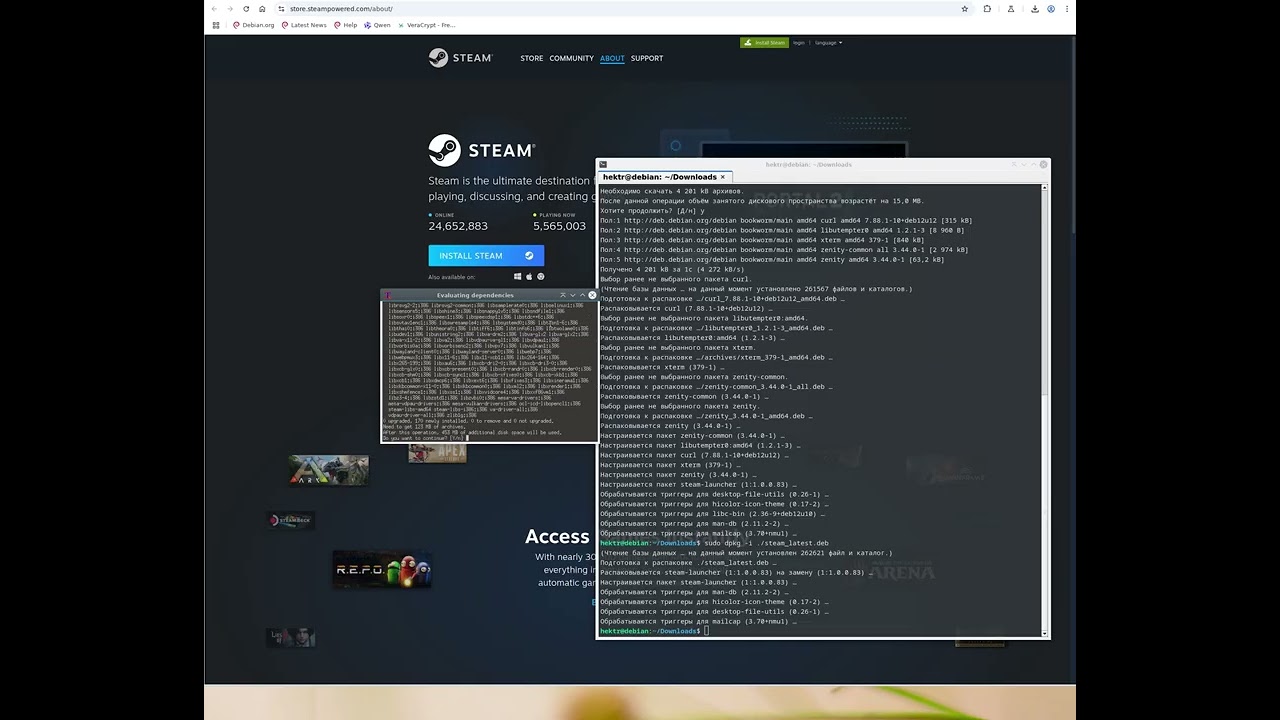The height and width of the screenshot is (720, 1280).
Task: Open the browser three-dot menu
Action: [x=1067, y=8]
